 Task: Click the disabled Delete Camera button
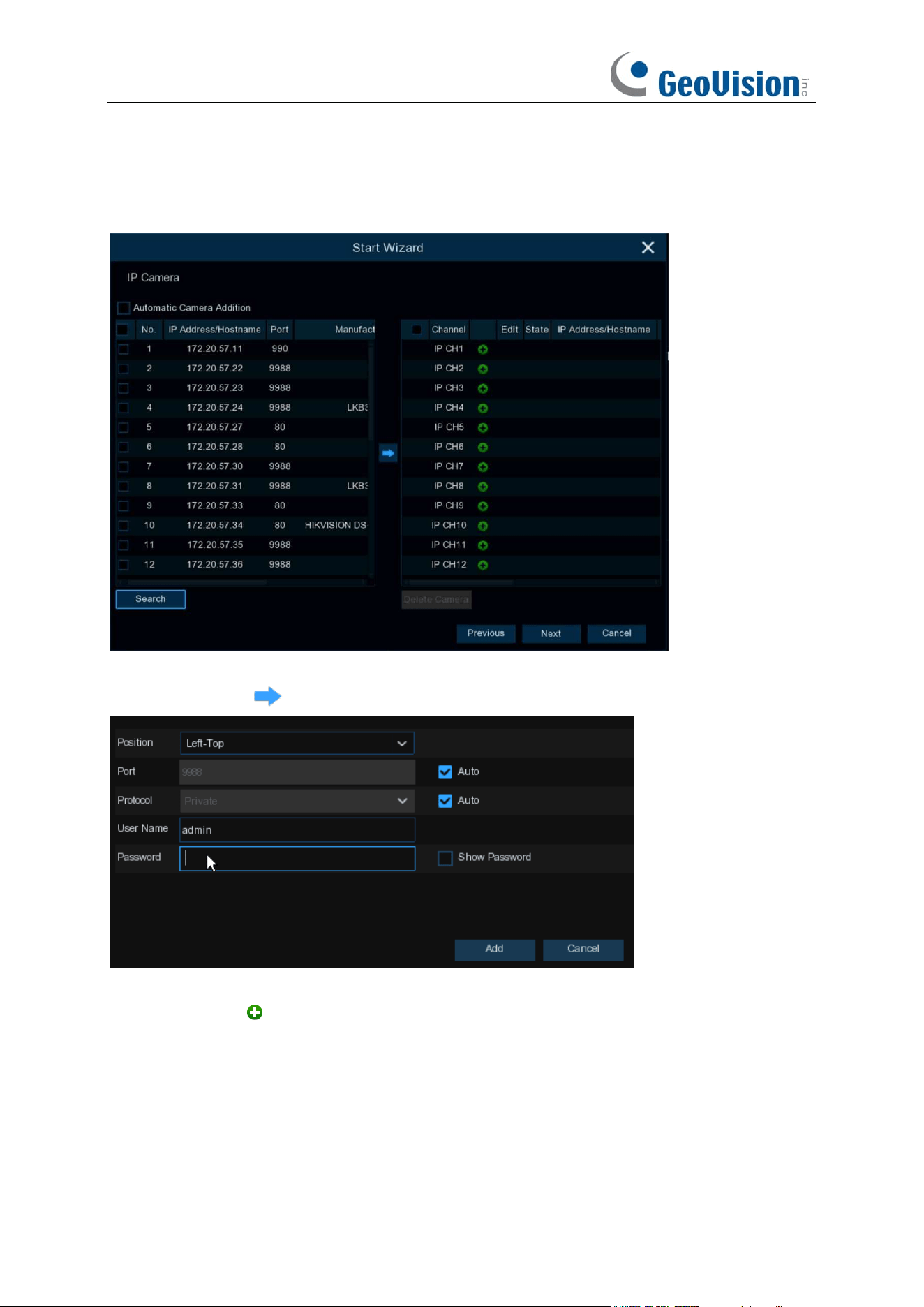(x=436, y=599)
